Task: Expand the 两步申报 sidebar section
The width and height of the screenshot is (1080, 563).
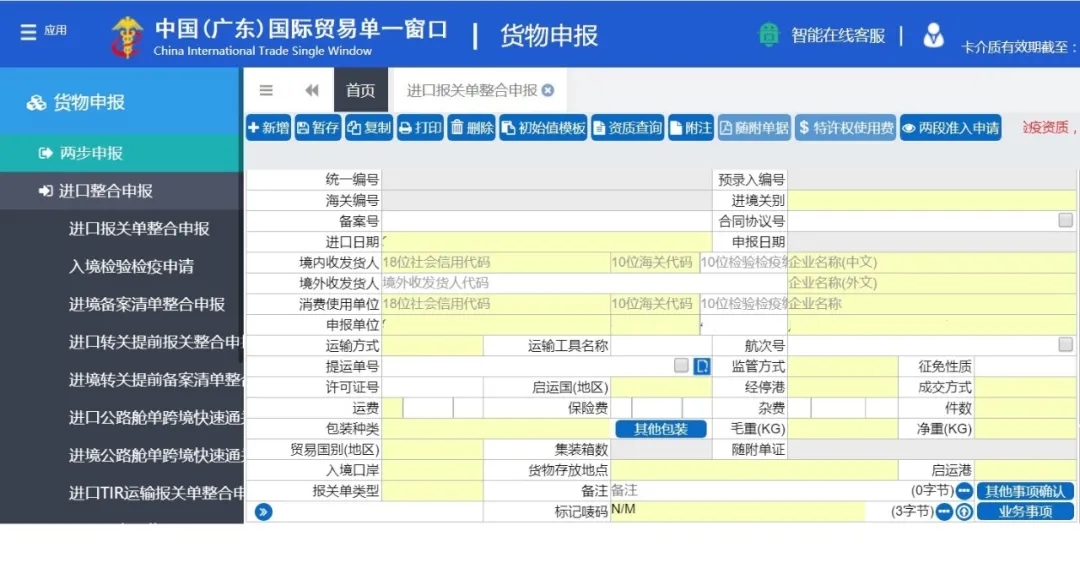Action: click(x=91, y=153)
